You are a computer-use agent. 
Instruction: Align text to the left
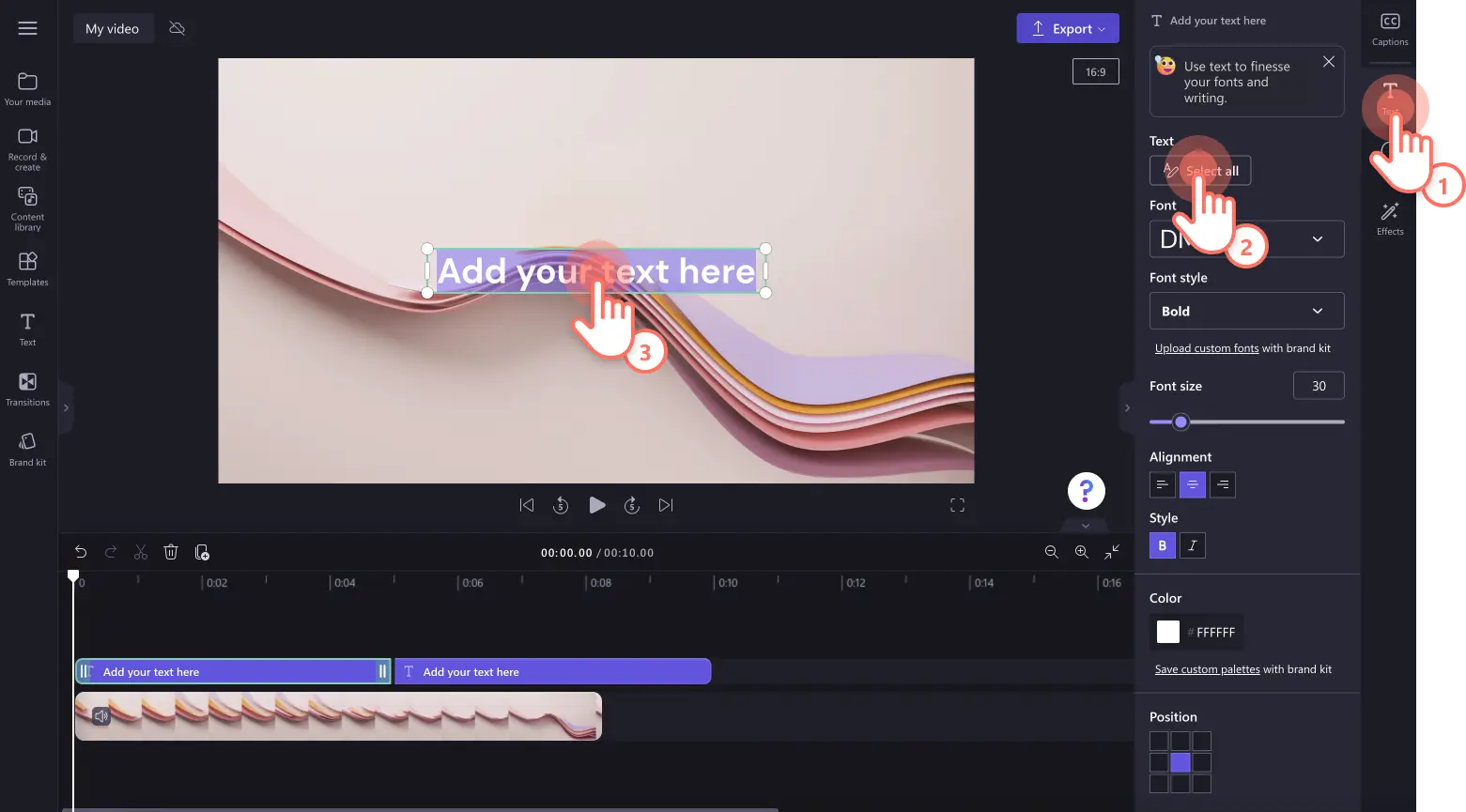(x=1162, y=484)
